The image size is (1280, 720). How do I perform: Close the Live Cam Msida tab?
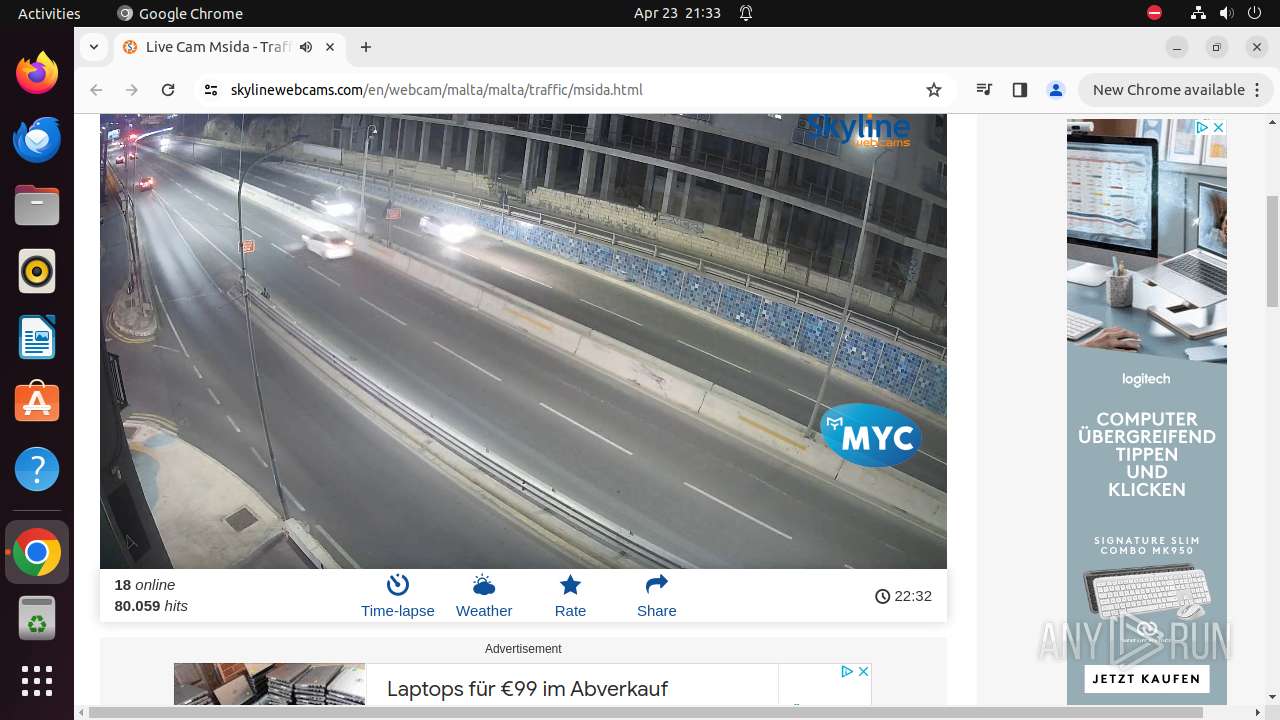pyautogui.click(x=329, y=47)
